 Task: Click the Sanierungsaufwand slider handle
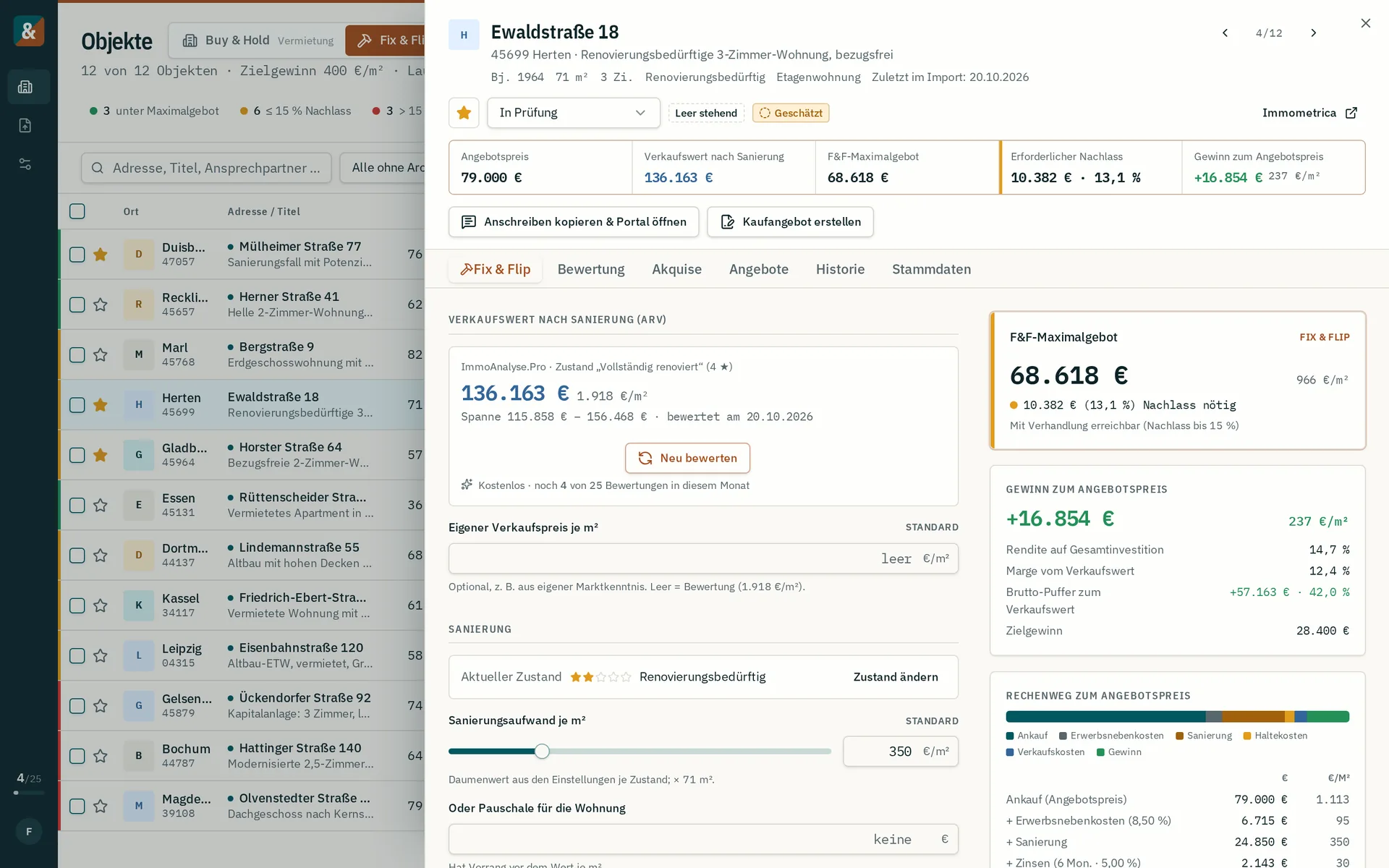click(x=542, y=752)
